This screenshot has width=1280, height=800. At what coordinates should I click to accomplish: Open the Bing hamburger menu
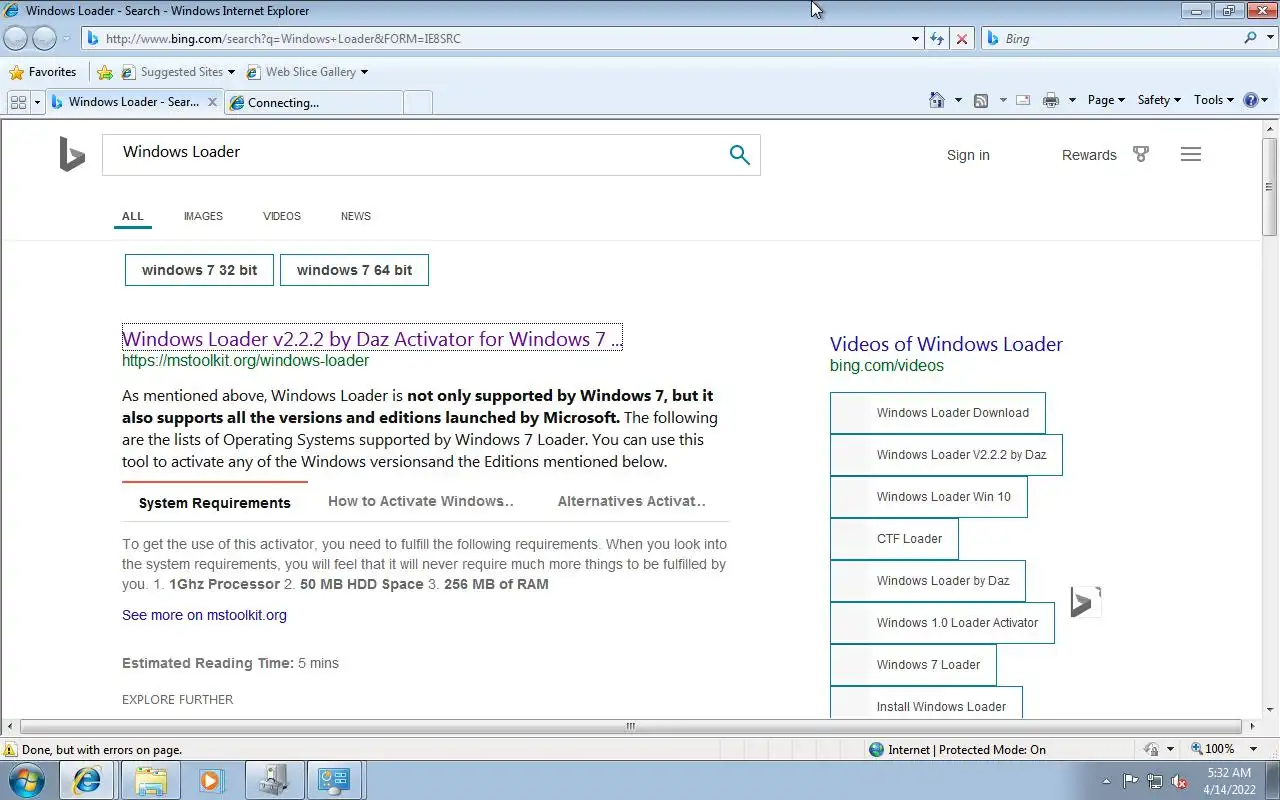click(x=1190, y=154)
